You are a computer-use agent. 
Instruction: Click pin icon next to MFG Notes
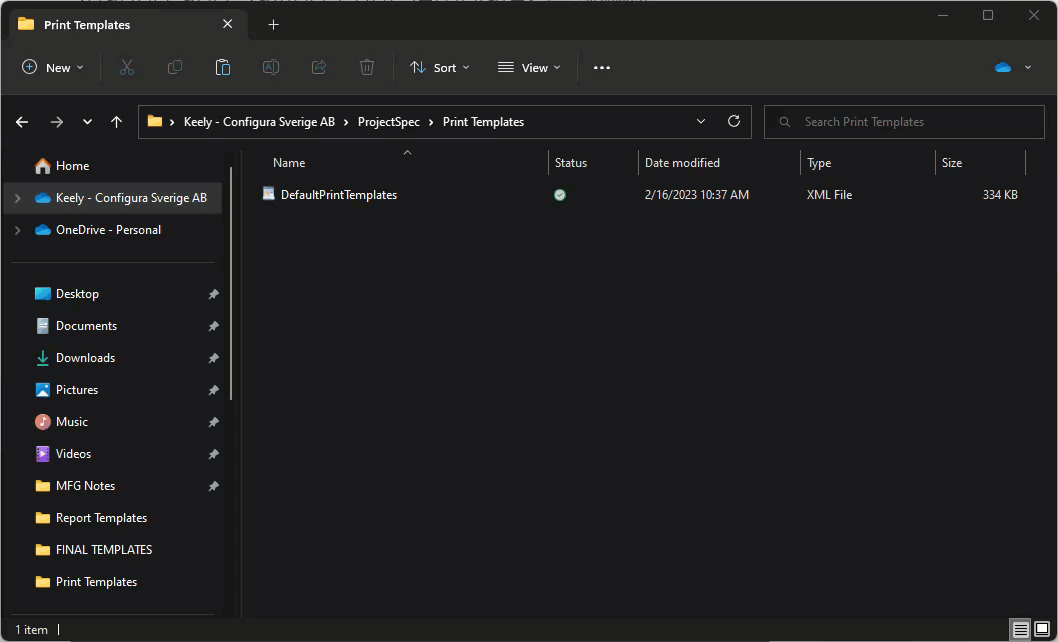click(x=213, y=485)
